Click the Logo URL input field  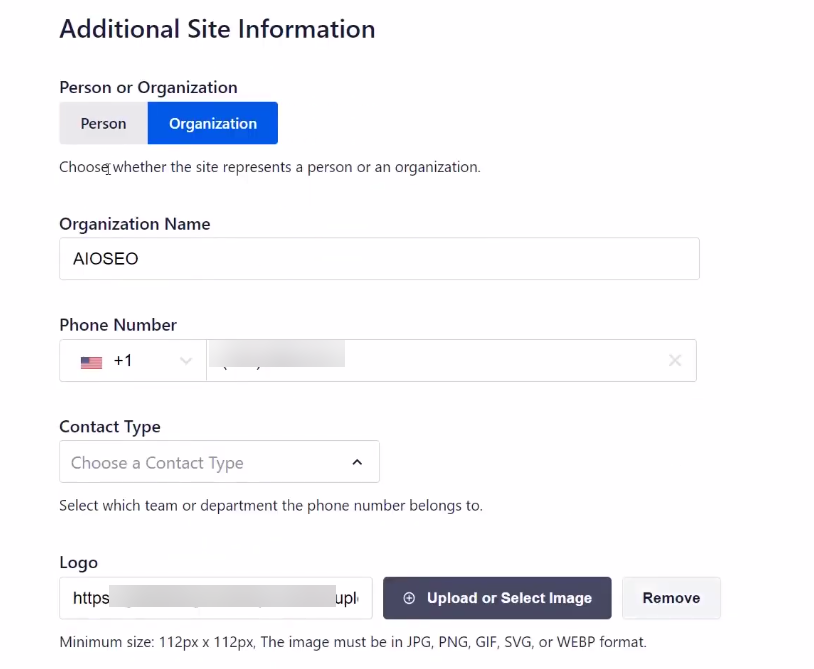[x=216, y=598]
